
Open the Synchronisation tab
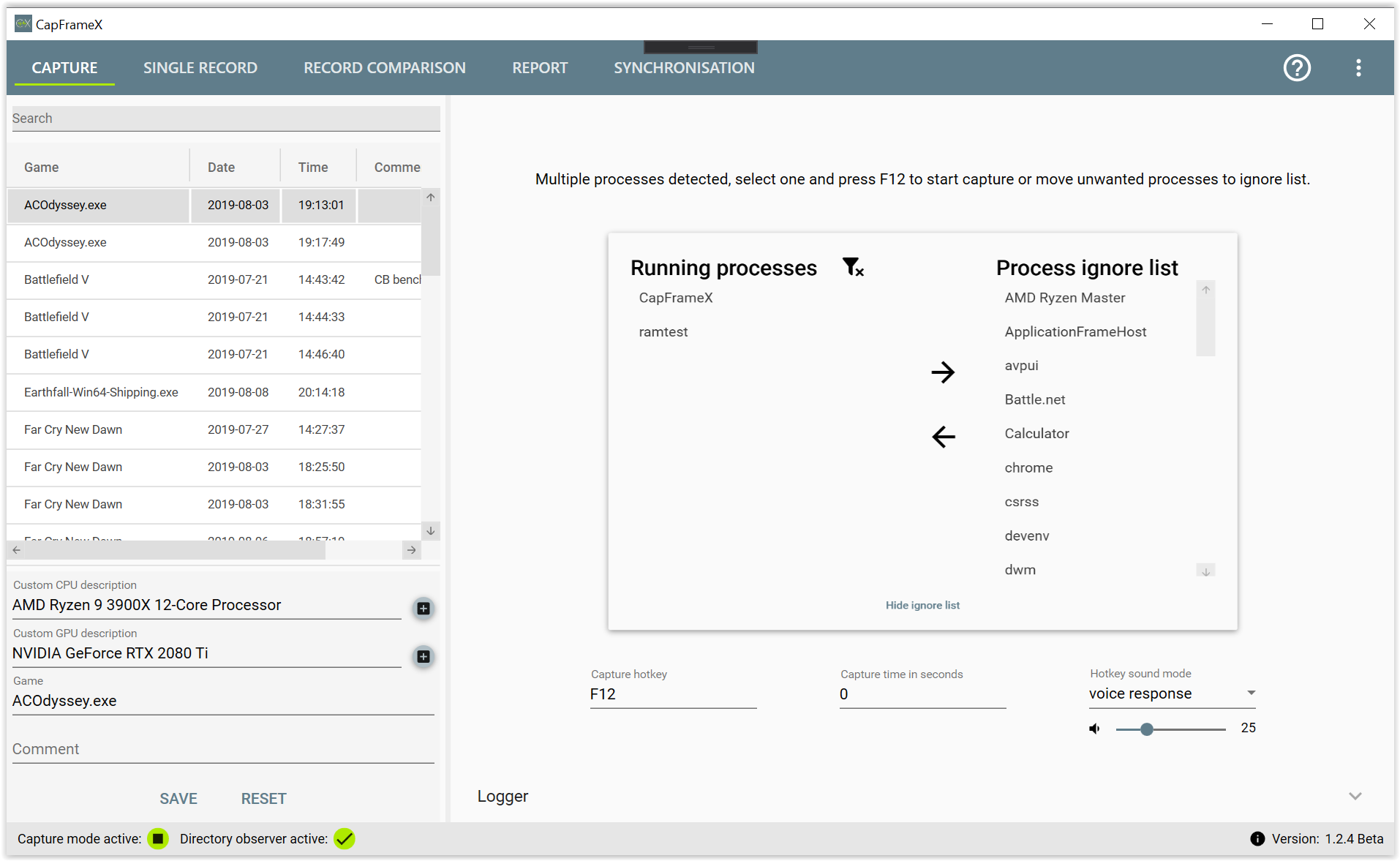click(684, 68)
